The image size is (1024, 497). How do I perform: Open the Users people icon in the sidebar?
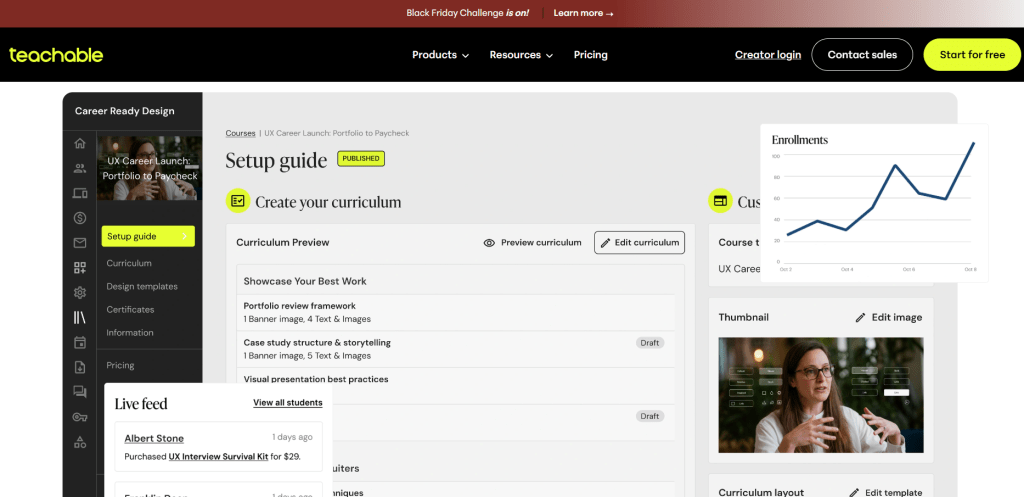pos(80,168)
